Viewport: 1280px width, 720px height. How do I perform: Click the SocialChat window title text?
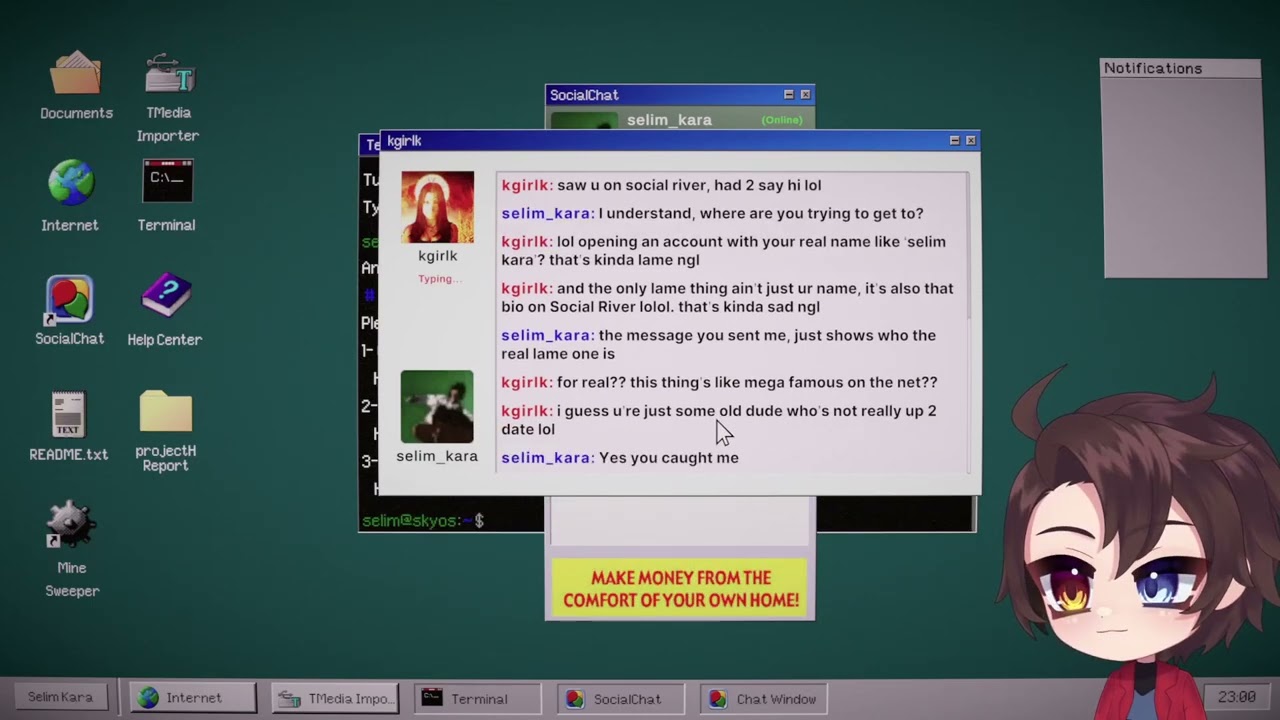pyautogui.click(x=584, y=95)
